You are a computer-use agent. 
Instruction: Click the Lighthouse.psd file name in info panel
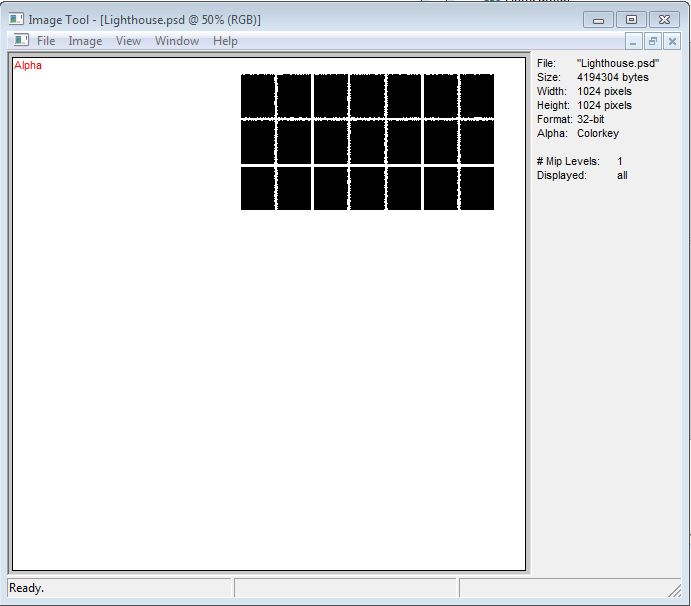[618, 63]
